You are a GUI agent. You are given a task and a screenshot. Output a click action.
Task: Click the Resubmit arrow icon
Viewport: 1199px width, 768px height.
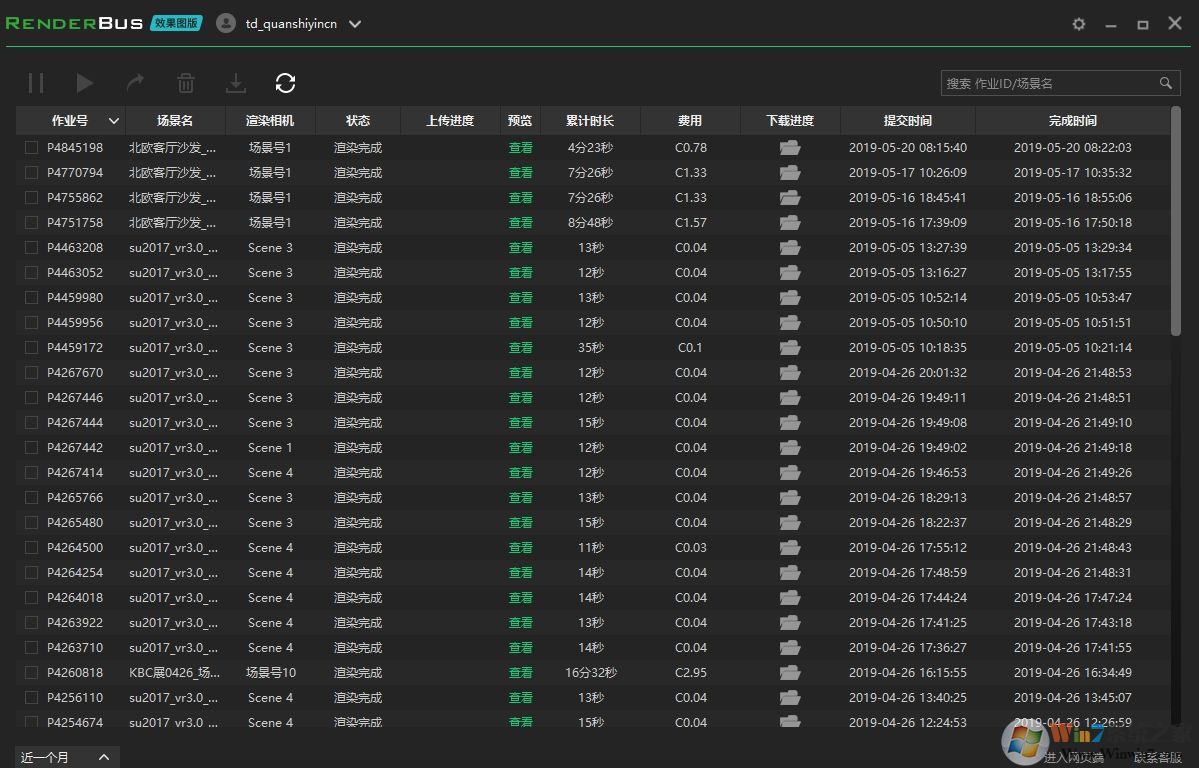click(x=135, y=83)
